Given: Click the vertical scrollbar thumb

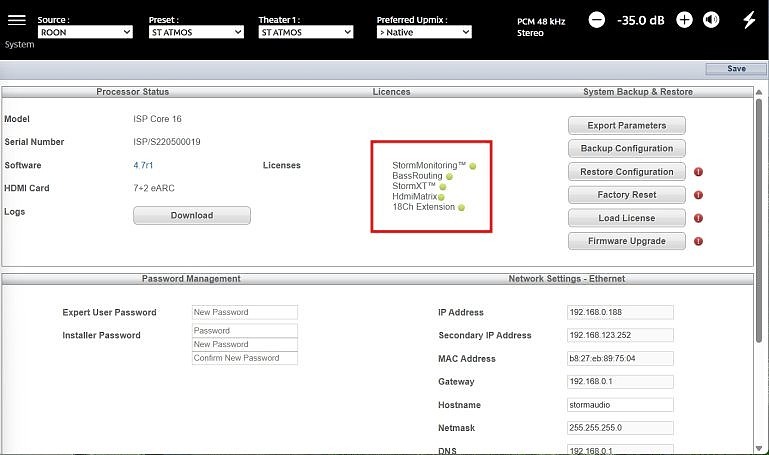Looking at the screenshot, I should [759, 221].
